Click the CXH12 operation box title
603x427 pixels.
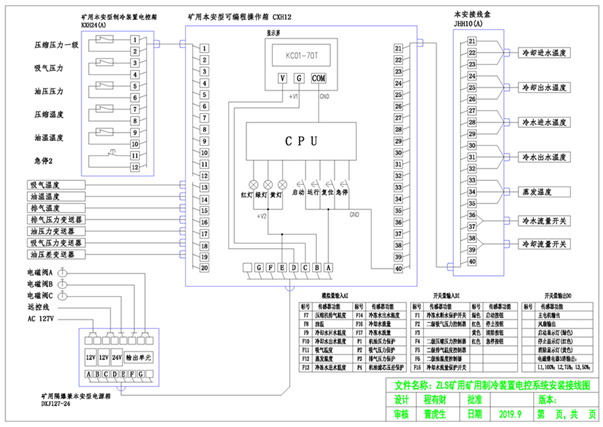240,17
